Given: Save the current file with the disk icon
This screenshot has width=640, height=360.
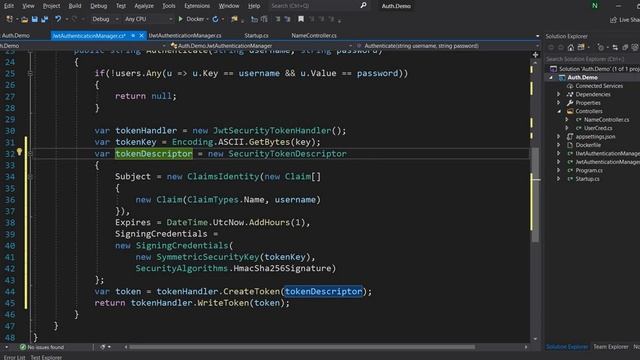Looking at the screenshot, I should tap(35, 19).
